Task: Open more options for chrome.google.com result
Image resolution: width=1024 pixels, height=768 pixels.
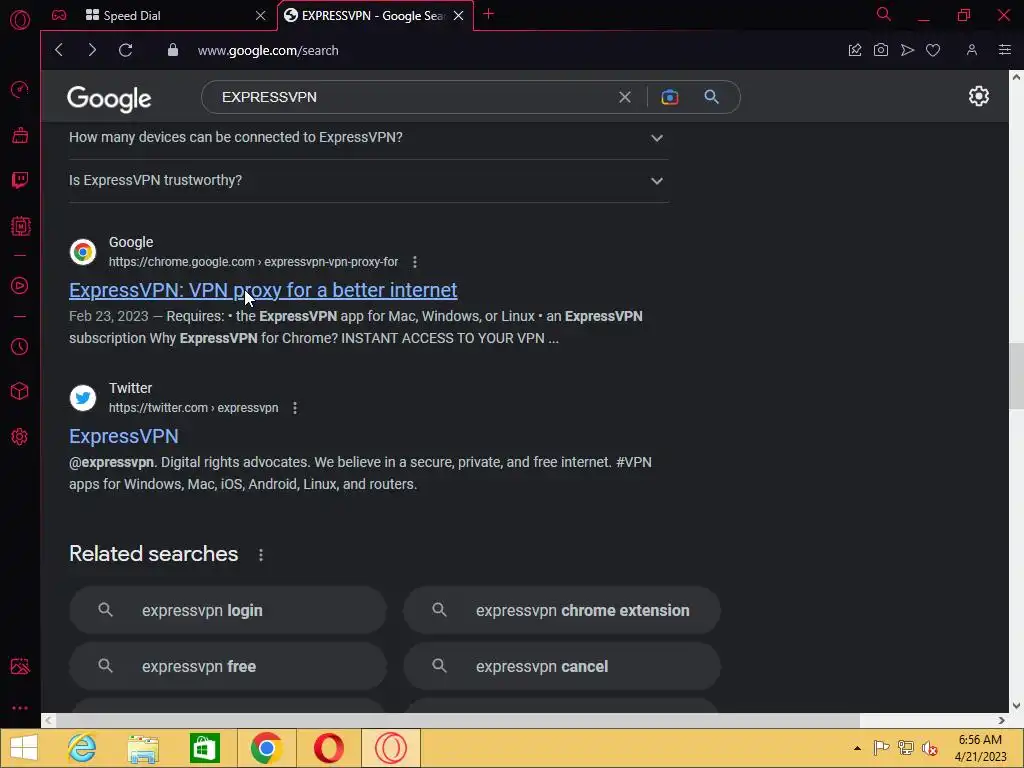Action: [415, 262]
